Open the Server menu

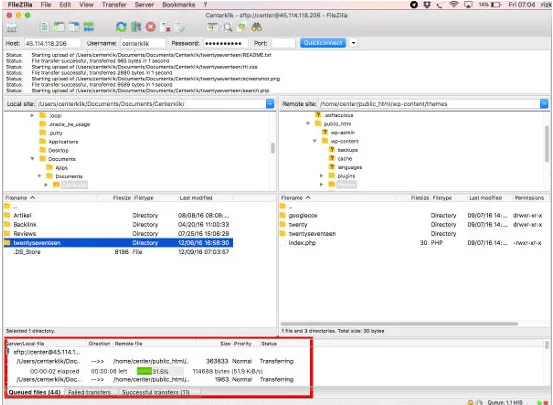click(144, 5)
